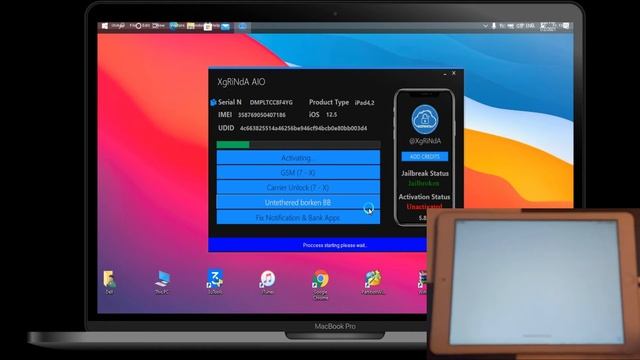Viewport: 640px width, 360px height.
Task: Click the Jailbreak Status label
Action: pos(424,173)
